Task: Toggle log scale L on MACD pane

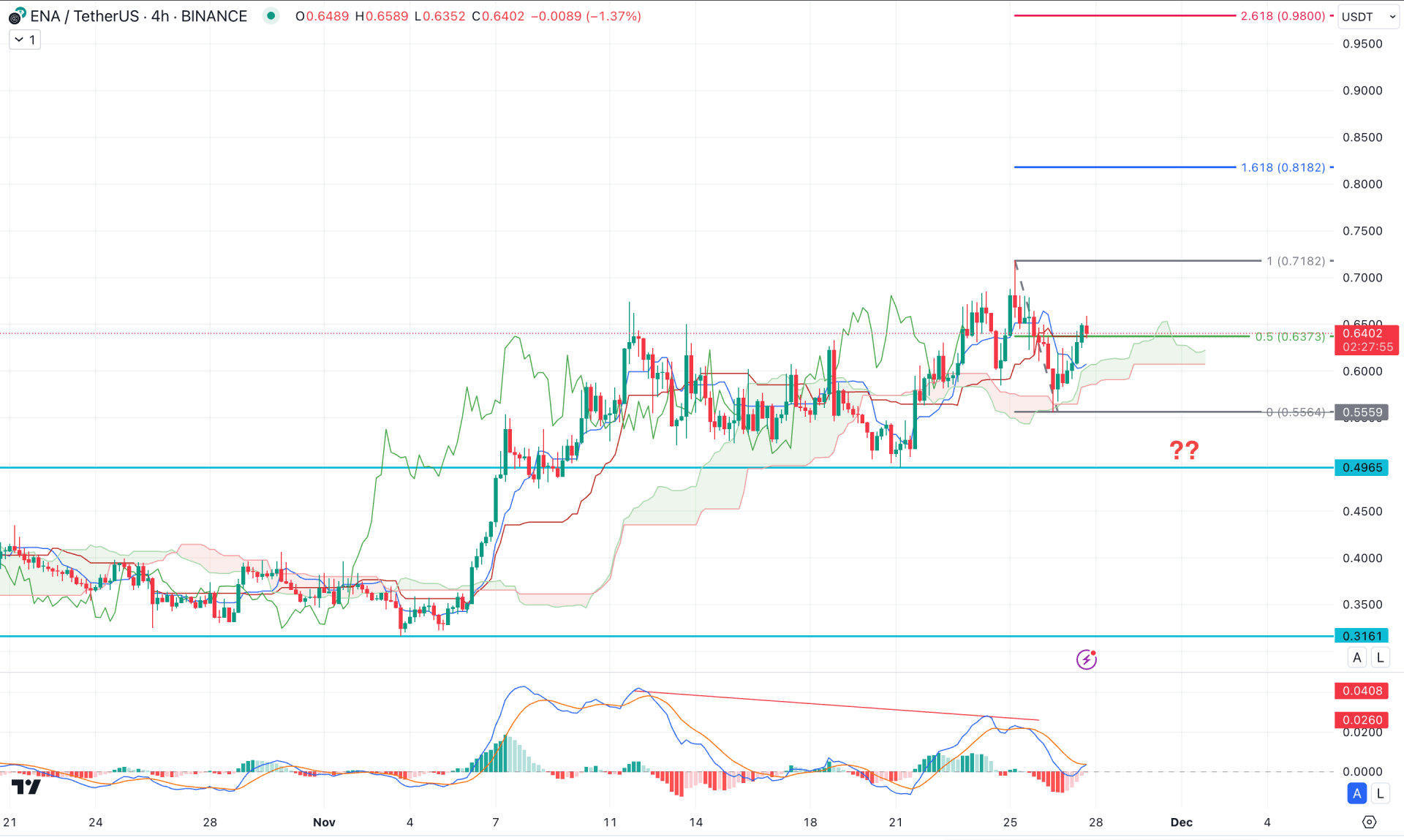Action: click(x=1380, y=793)
